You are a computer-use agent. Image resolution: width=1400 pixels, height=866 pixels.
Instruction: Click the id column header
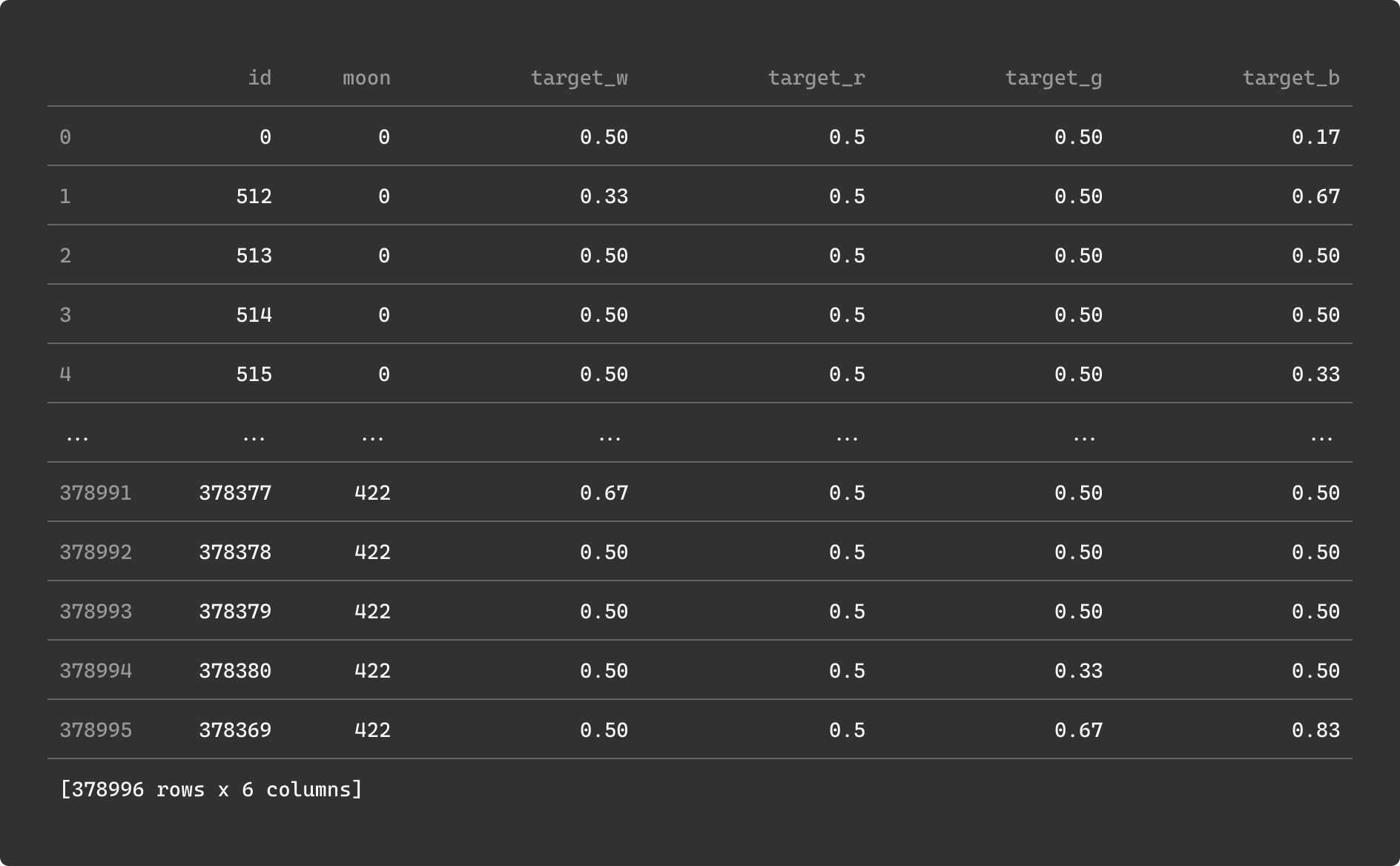(260, 78)
